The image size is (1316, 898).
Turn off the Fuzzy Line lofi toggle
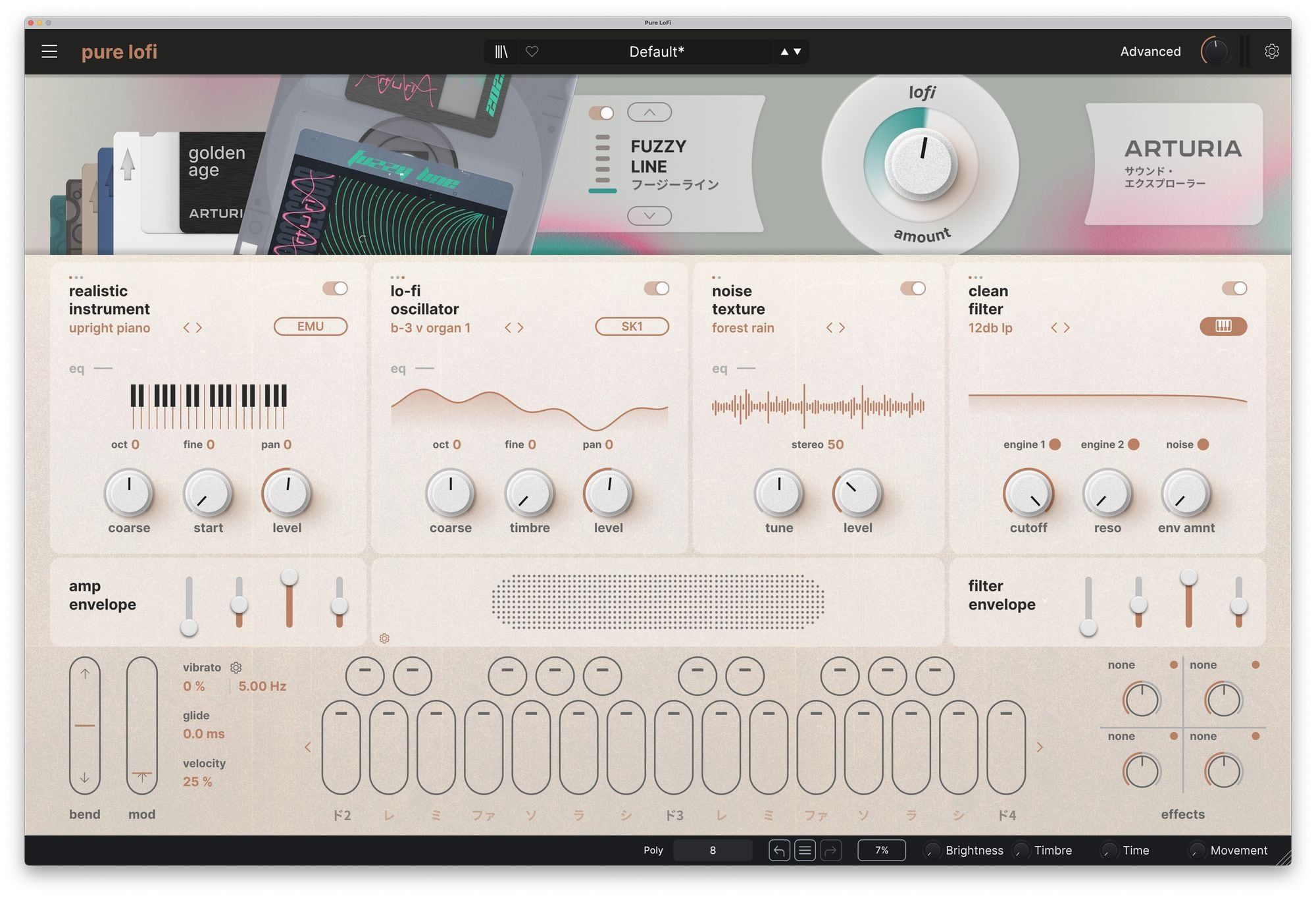[601, 113]
